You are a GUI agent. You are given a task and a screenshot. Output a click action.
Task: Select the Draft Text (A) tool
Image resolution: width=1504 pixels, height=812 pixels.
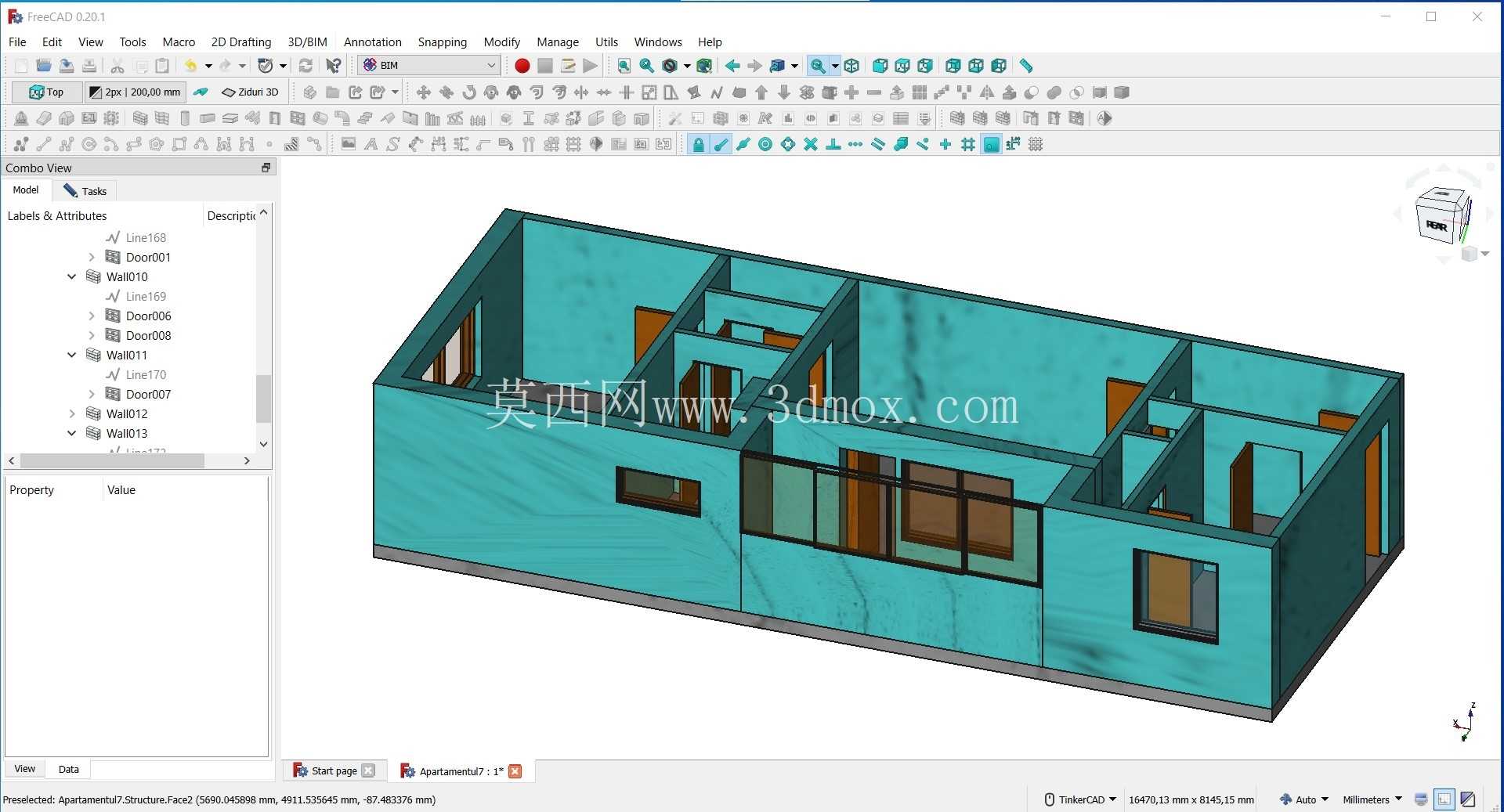371,144
